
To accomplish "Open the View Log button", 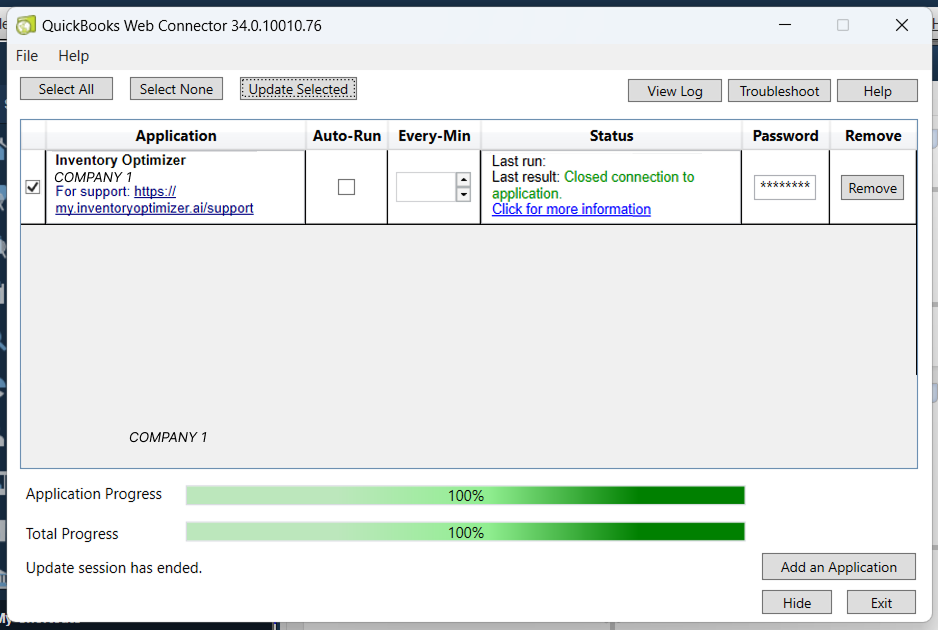I will (x=675, y=91).
